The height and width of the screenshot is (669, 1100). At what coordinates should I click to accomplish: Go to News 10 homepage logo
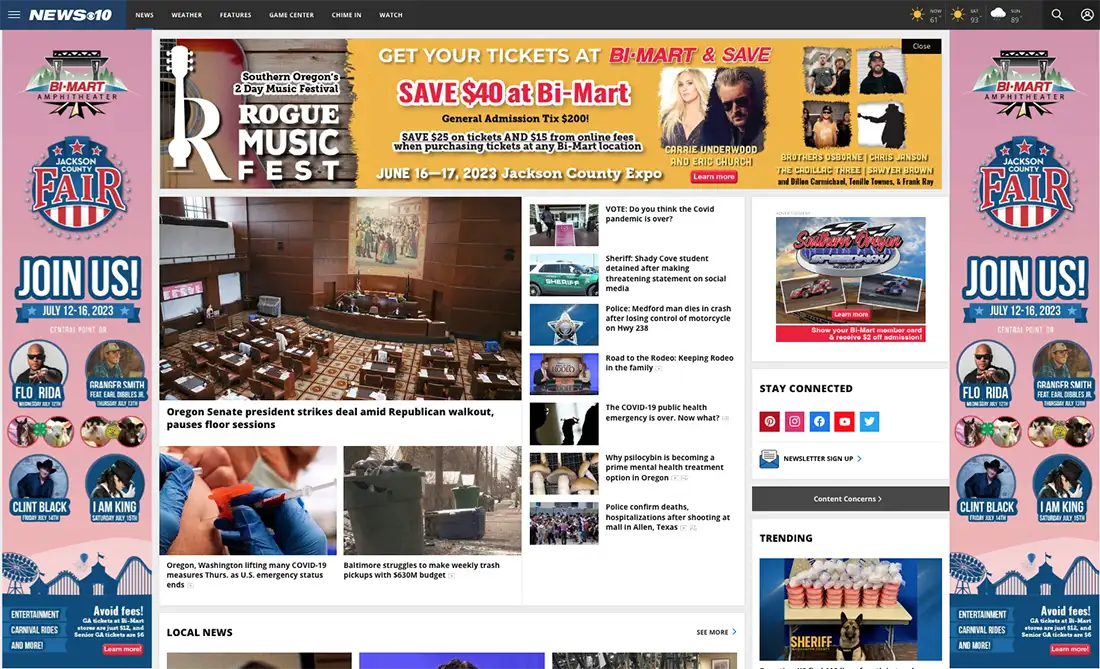[x=70, y=15]
